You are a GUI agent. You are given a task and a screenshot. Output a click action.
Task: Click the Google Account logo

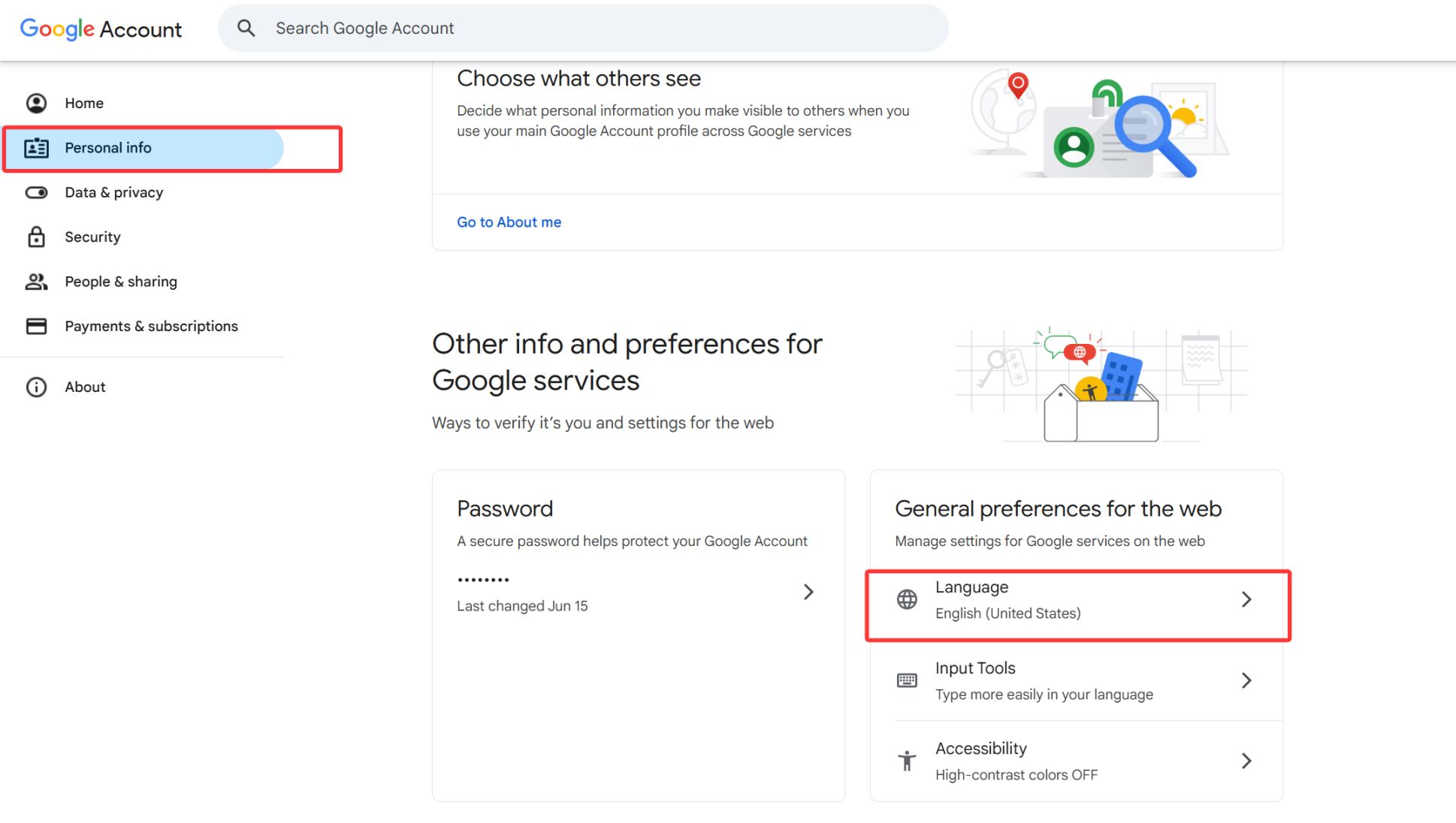[101, 29]
